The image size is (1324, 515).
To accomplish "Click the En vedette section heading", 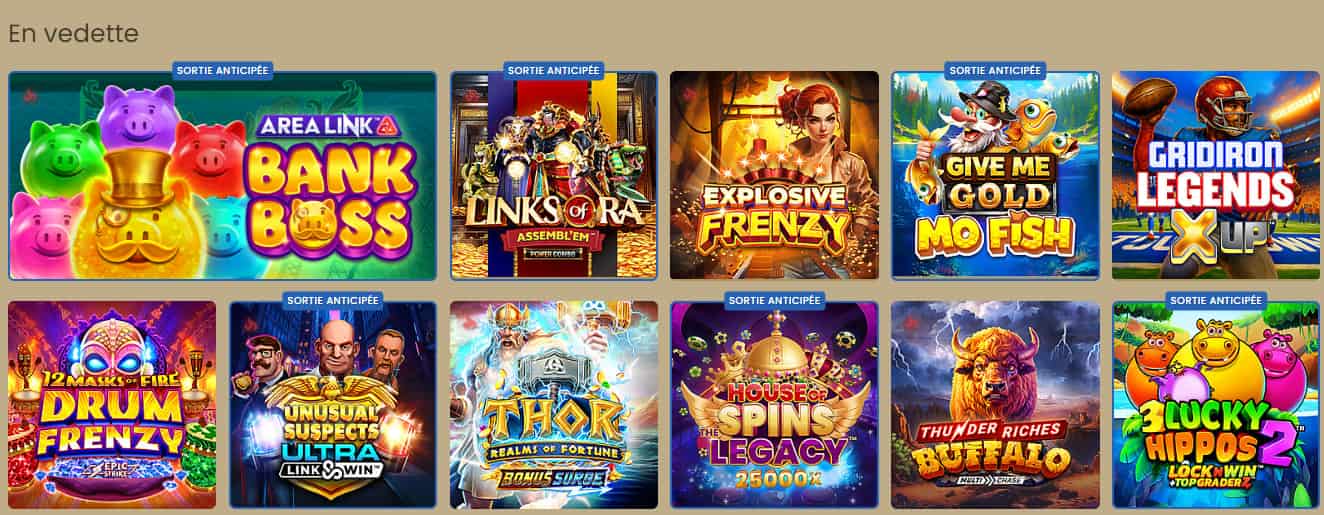I will 73,33.
